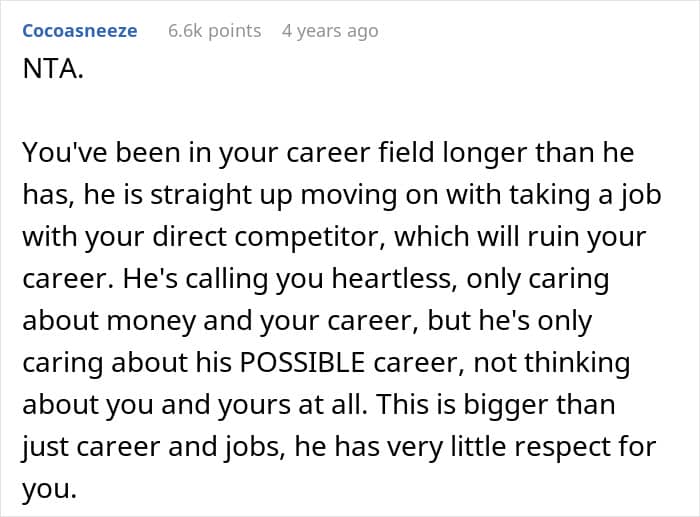This screenshot has width=700, height=517.
Task: Click the line starting "You've been in your career"
Action: tap(328, 153)
